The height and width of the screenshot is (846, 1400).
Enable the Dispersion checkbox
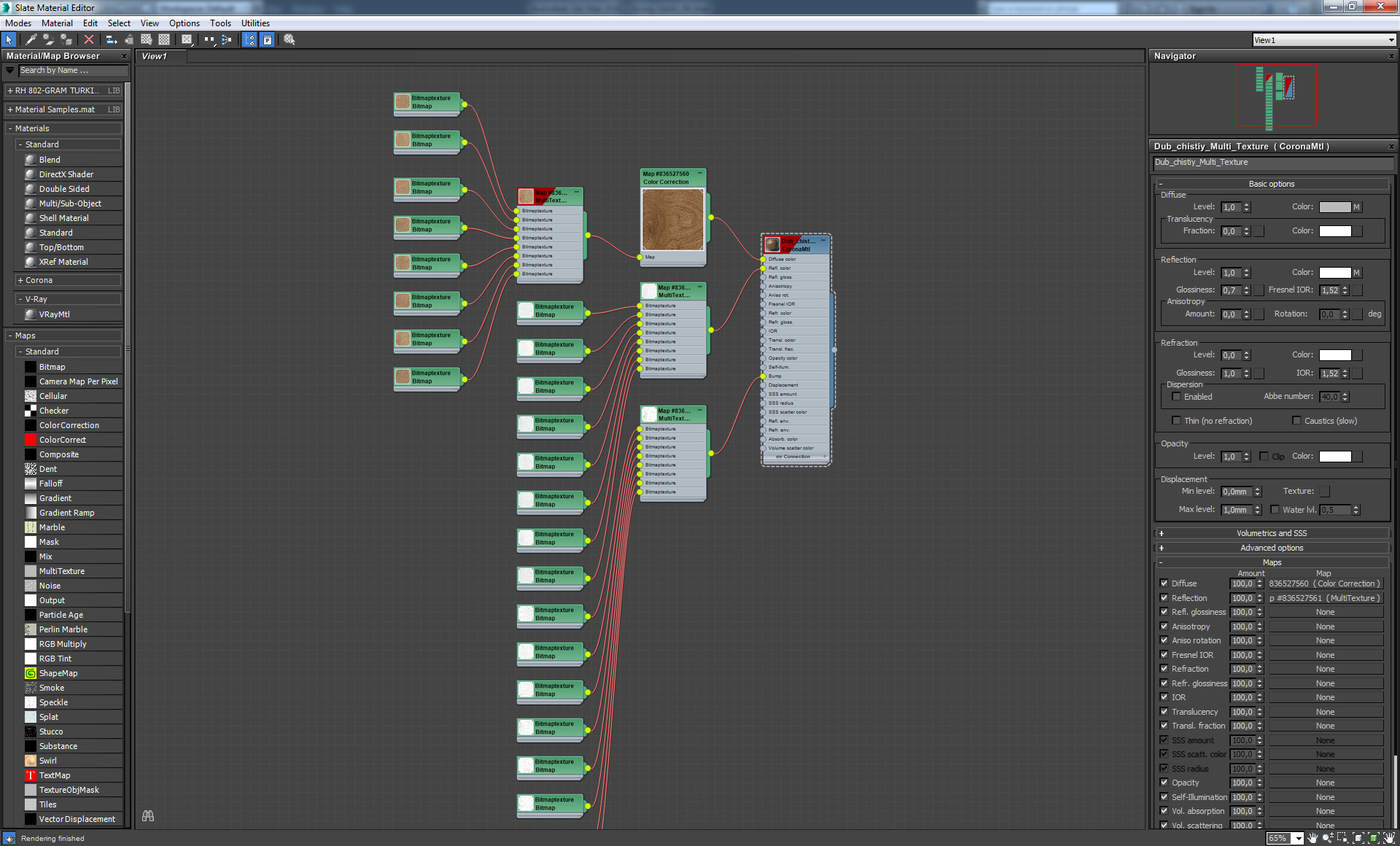click(1177, 397)
